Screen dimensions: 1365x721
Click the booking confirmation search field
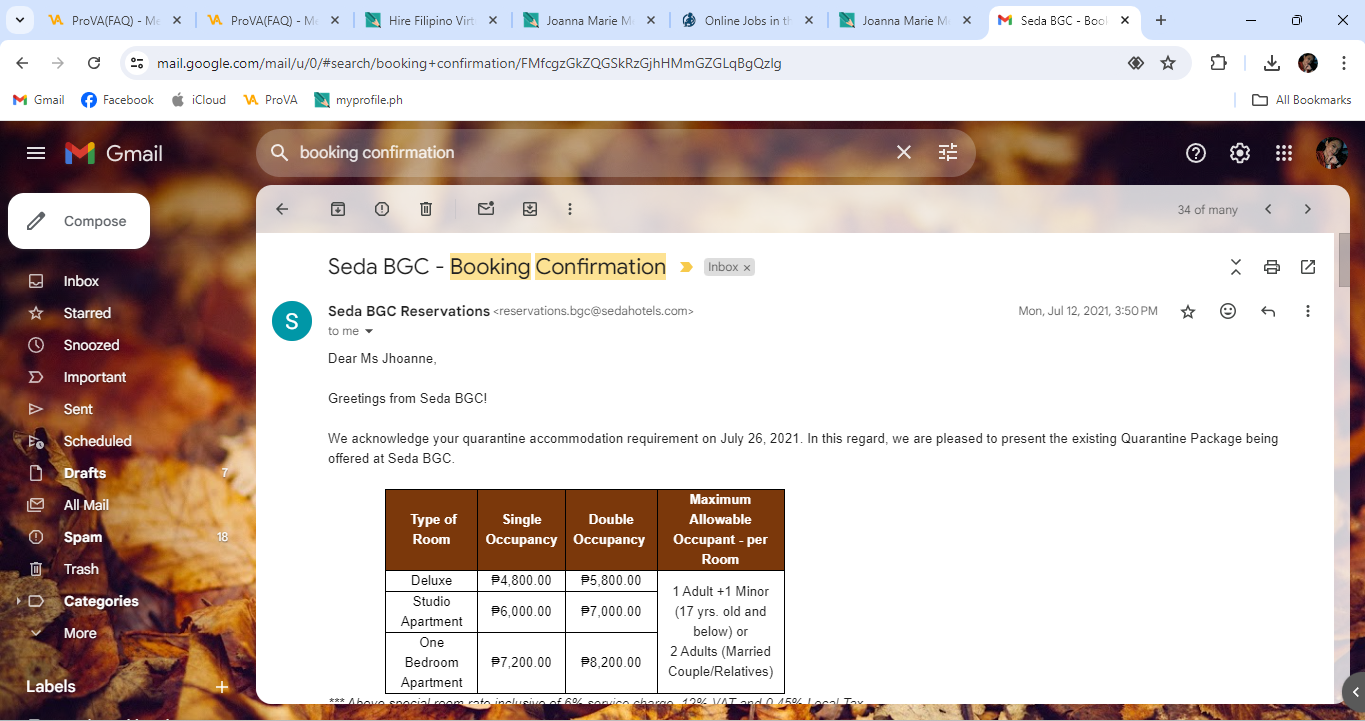click(x=590, y=153)
